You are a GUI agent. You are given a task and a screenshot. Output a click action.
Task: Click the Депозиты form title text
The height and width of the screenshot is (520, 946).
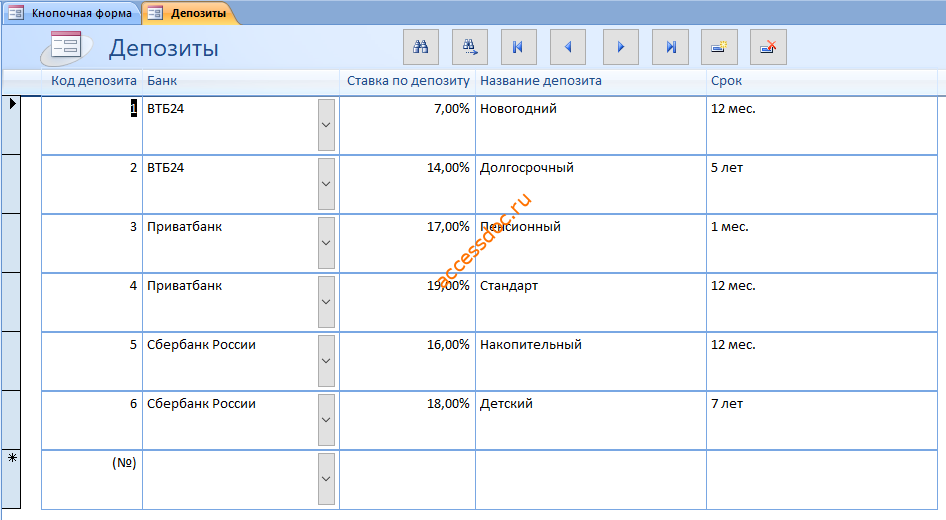click(163, 48)
